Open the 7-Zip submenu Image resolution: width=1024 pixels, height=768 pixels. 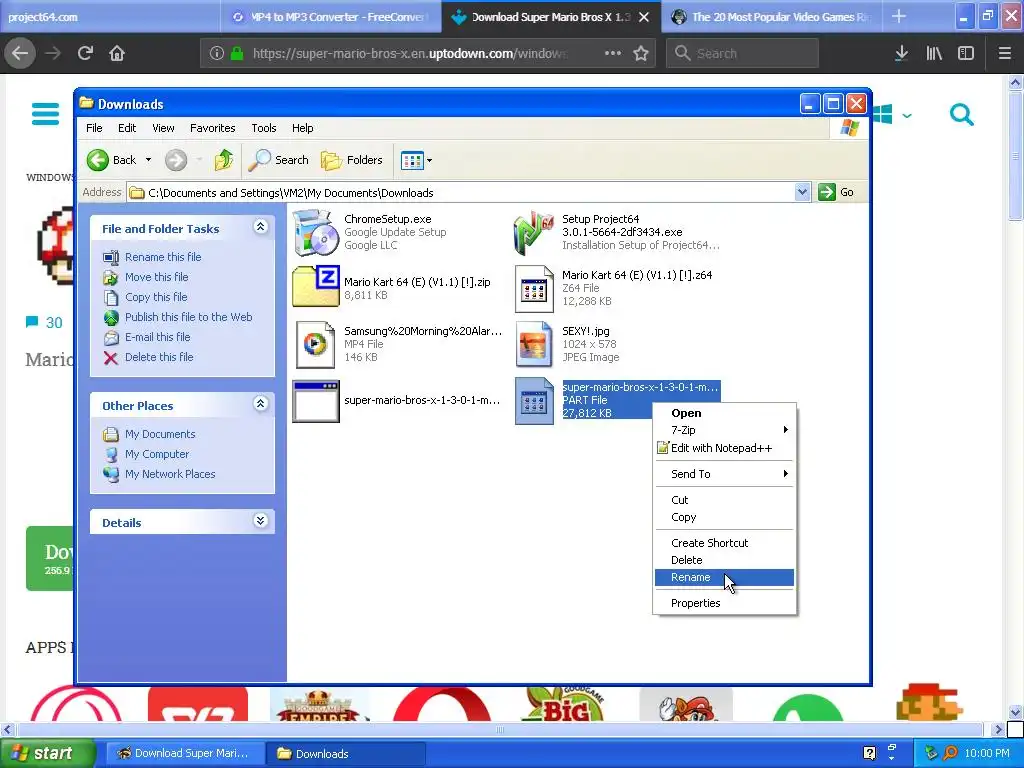[x=724, y=430]
